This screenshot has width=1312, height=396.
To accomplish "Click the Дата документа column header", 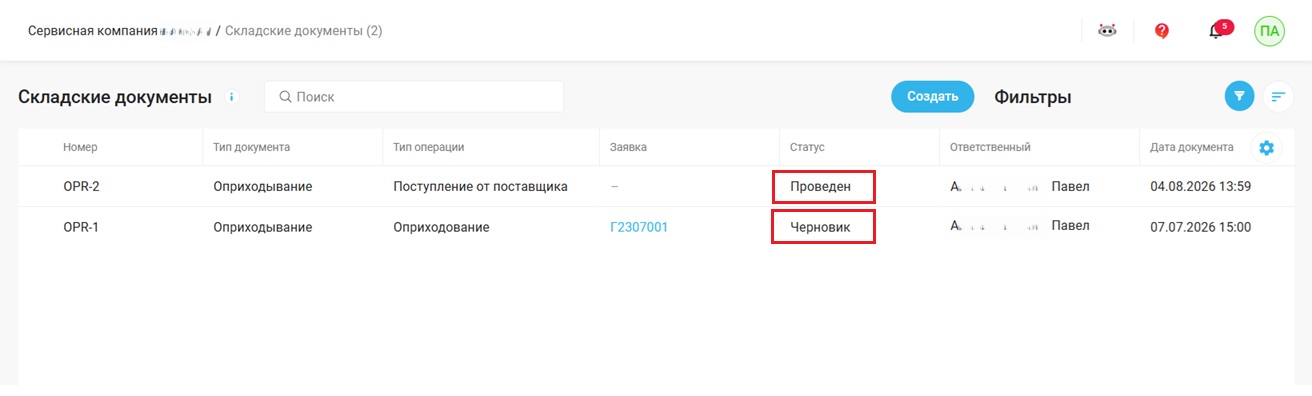I will pyautogui.click(x=1191, y=147).
